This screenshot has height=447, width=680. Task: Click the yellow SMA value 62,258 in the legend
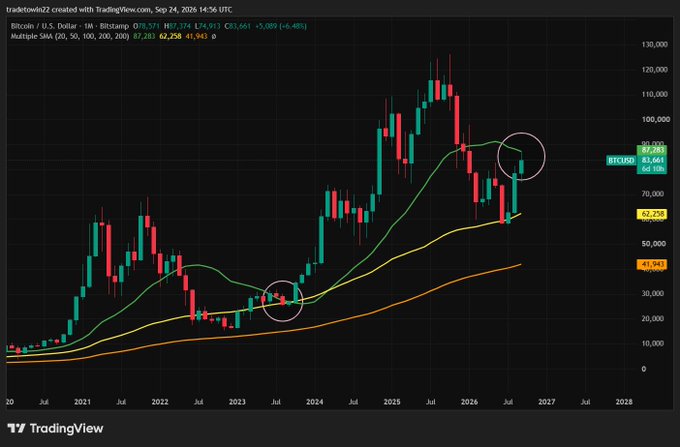(170, 36)
